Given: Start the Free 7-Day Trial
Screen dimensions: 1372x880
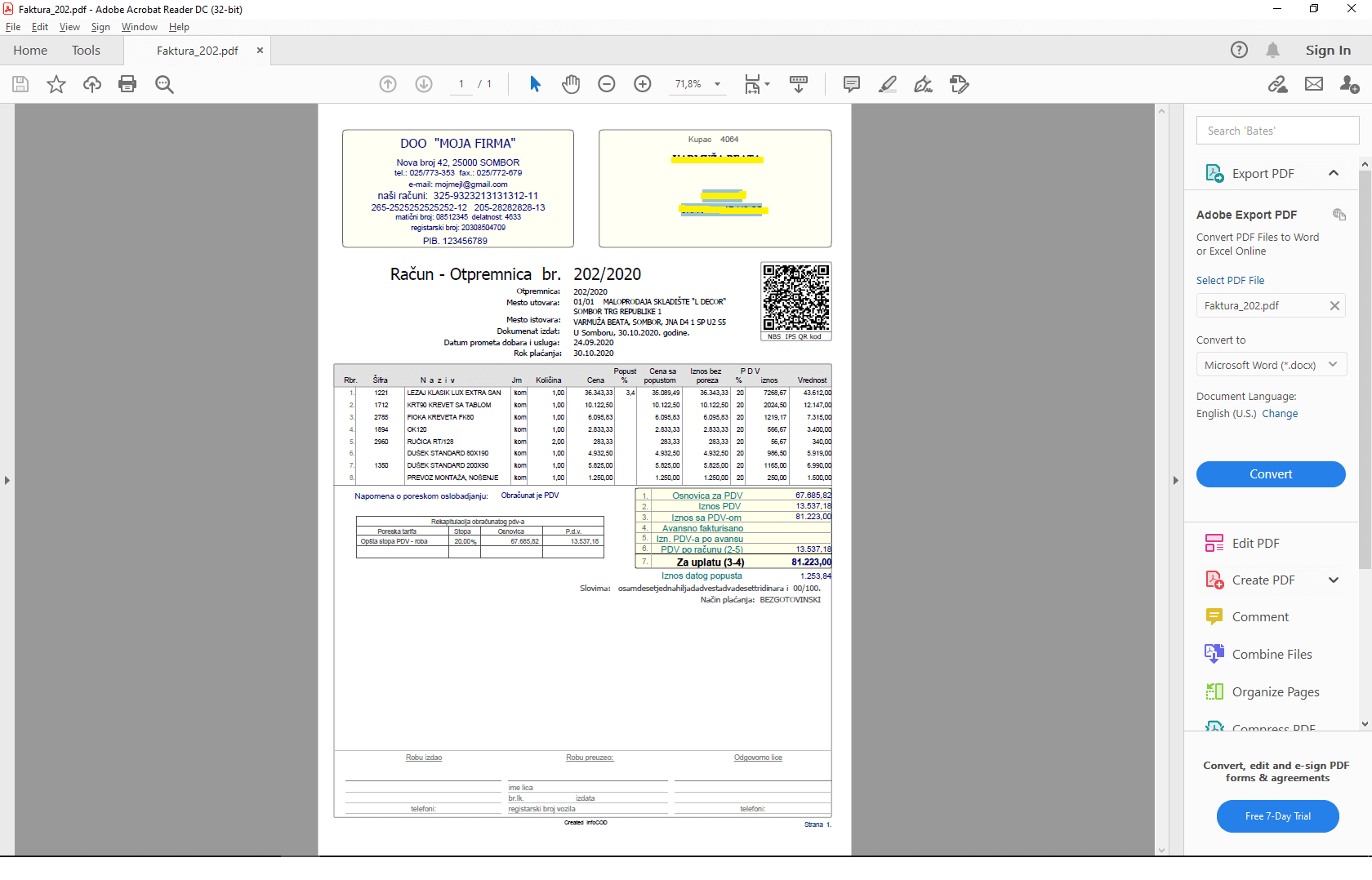Looking at the screenshot, I should click(1277, 816).
